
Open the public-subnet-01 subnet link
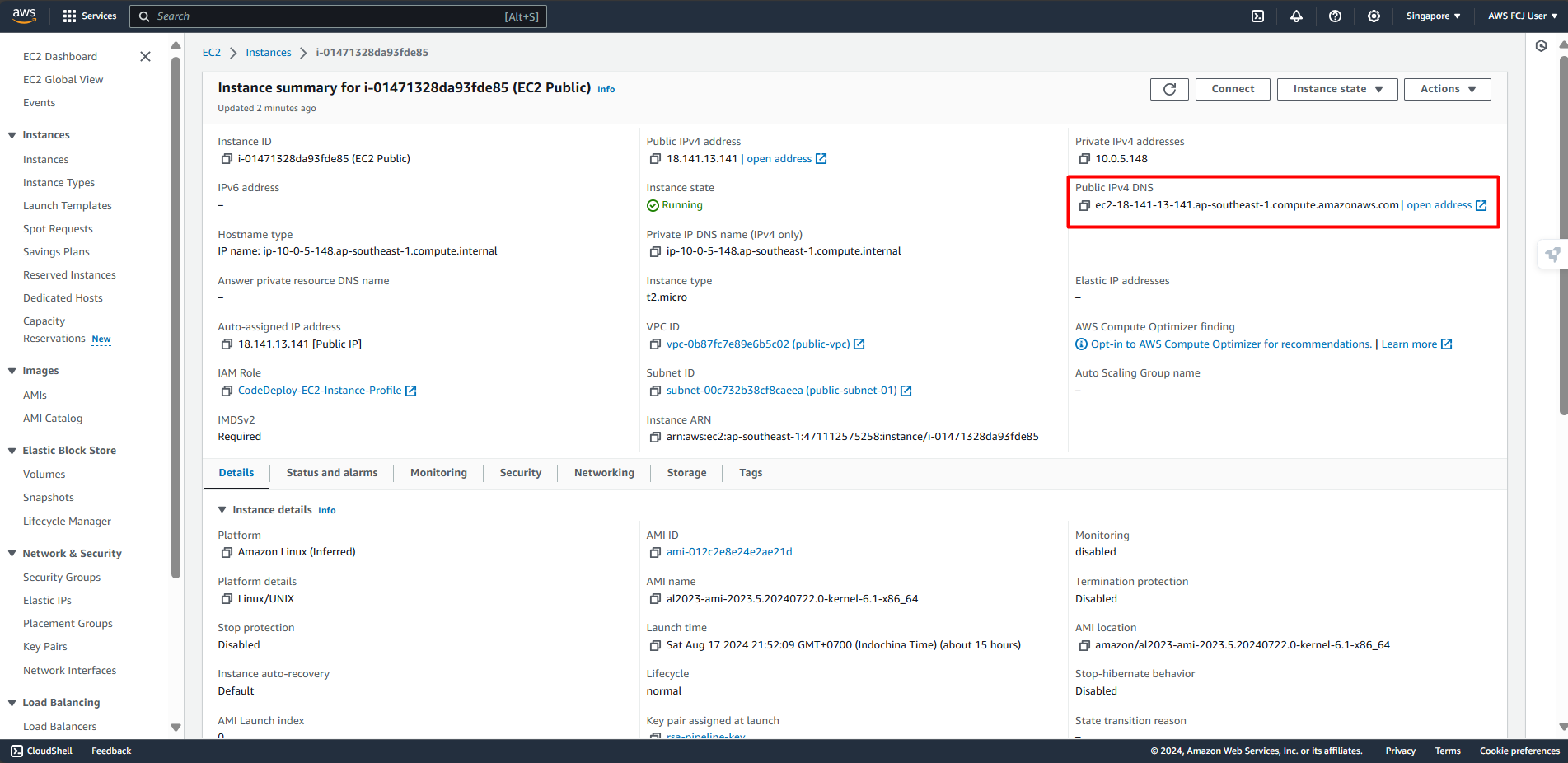pos(789,391)
